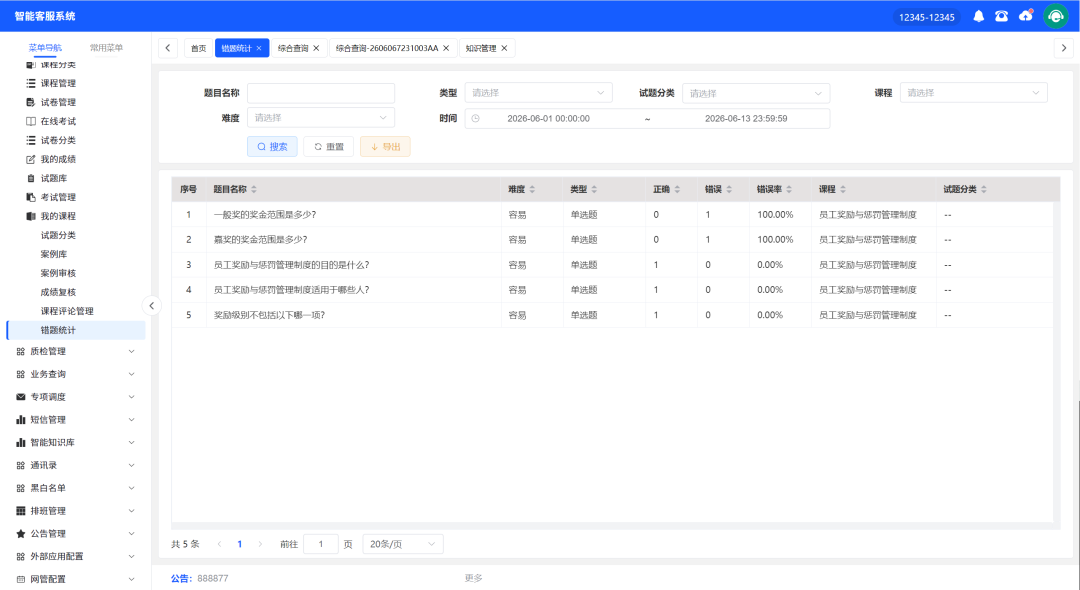Sort by 正确 column sort icon
This screenshot has width=1080, height=590.
click(x=677, y=189)
